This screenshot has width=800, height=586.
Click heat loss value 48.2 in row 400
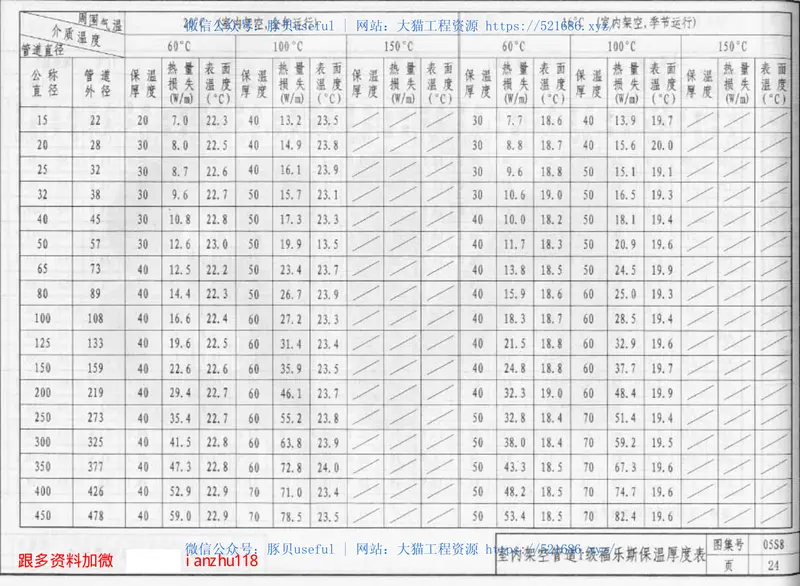[x=514, y=492]
